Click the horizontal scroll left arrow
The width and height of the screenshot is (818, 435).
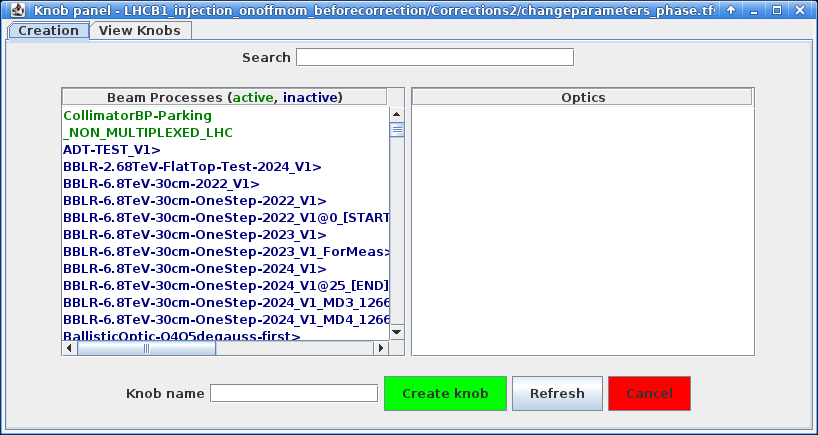69,348
